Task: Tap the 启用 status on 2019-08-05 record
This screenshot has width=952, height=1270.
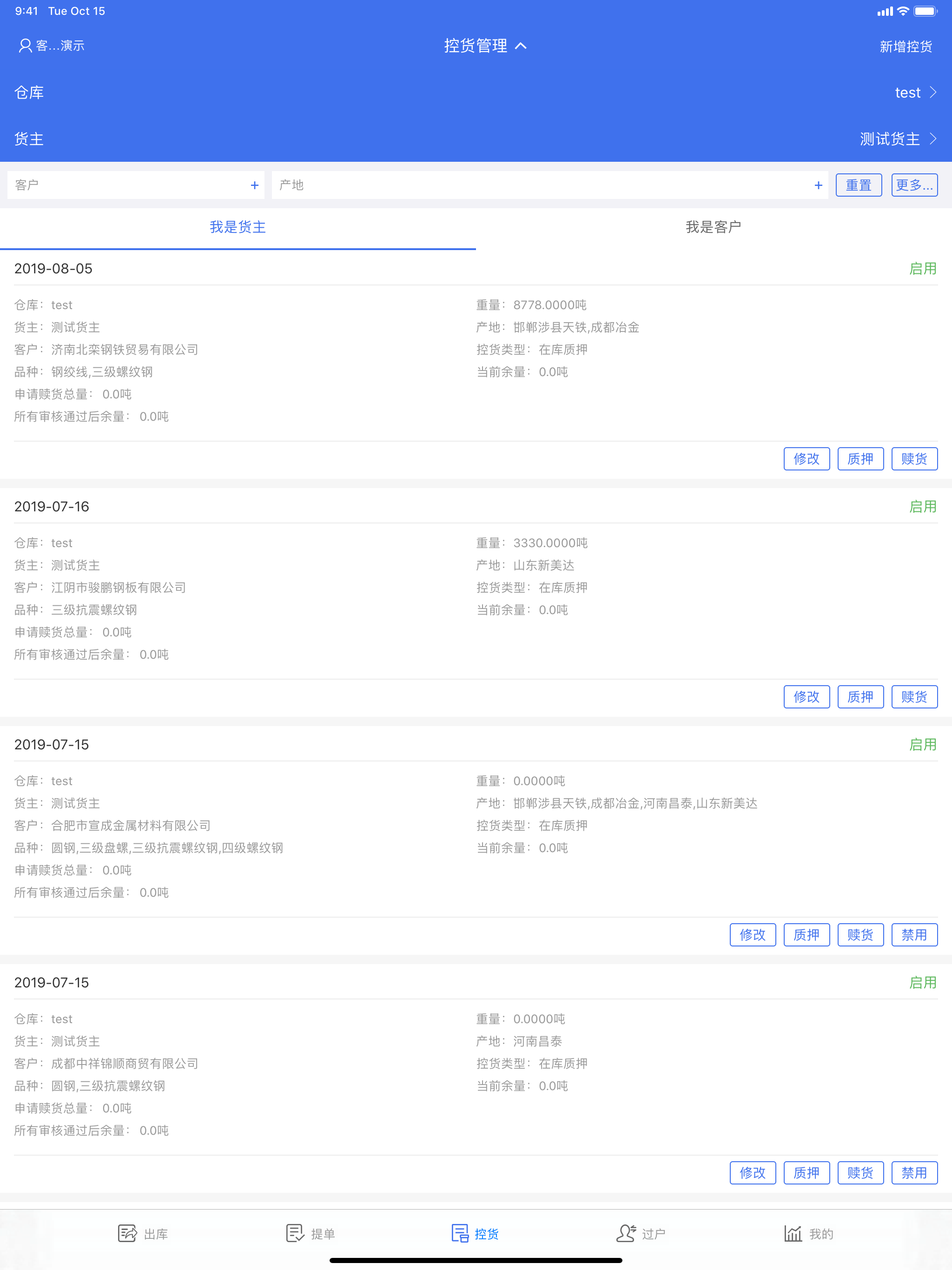Action: pyautogui.click(x=923, y=269)
